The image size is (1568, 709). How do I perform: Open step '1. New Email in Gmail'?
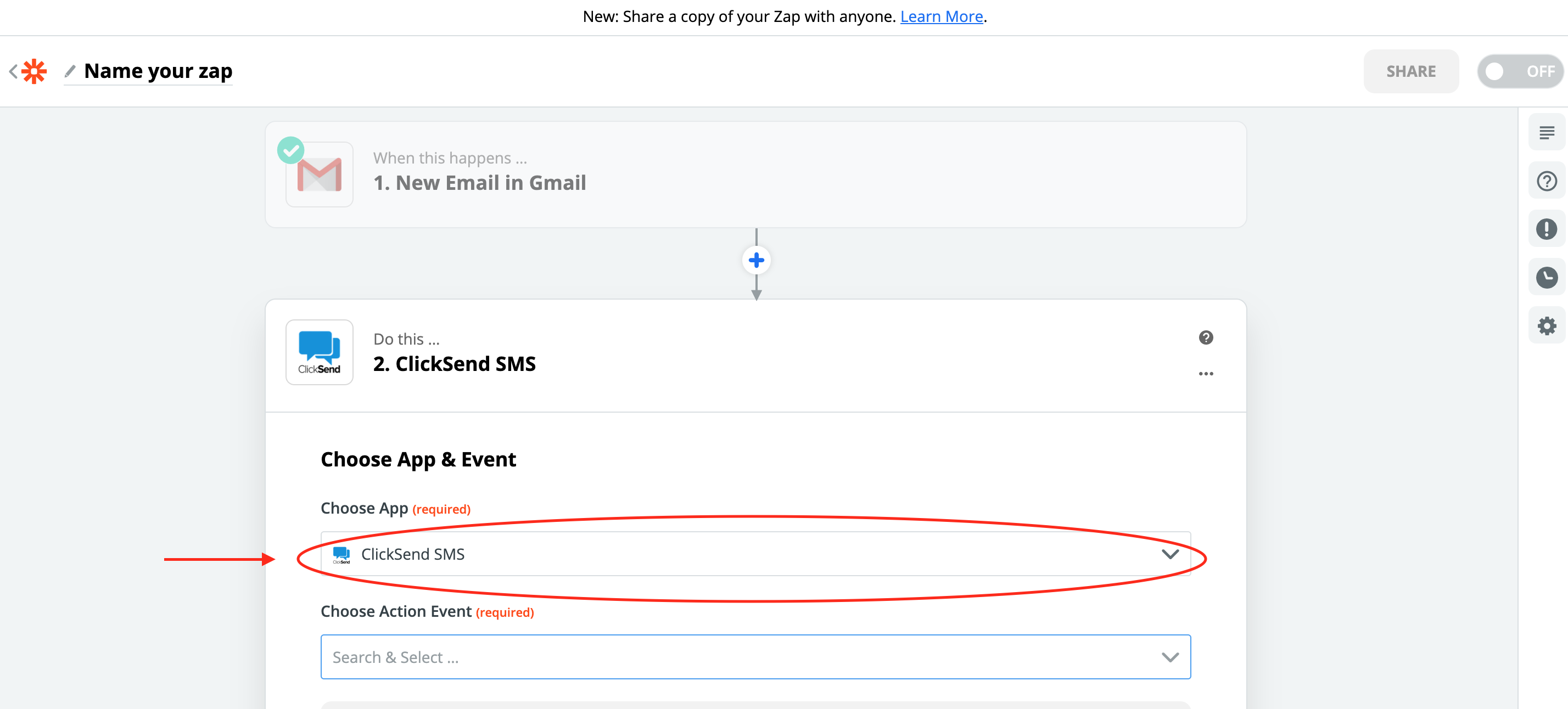pos(479,183)
